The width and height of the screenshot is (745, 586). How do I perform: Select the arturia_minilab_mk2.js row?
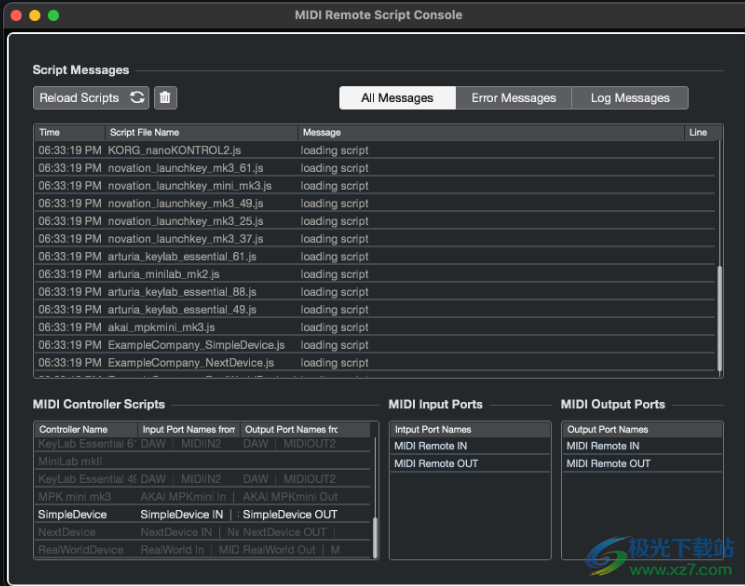pyautogui.click(x=375, y=274)
